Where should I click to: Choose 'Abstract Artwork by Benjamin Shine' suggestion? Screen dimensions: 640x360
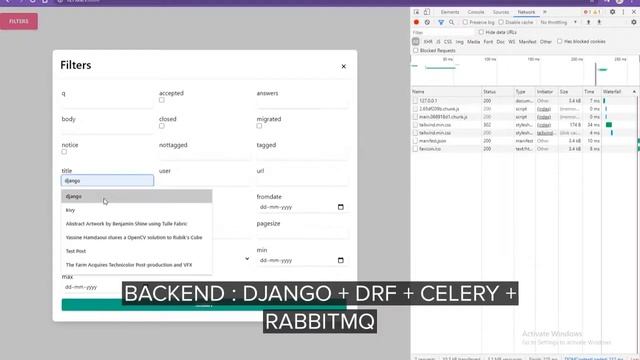(137, 224)
